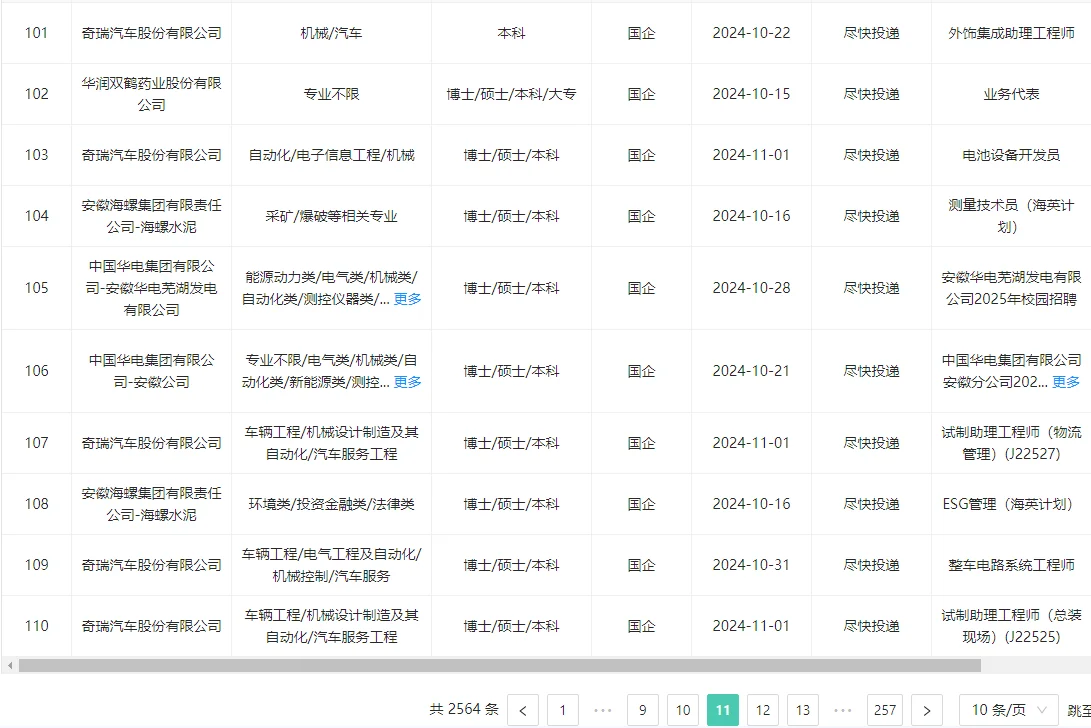The width and height of the screenshot is (1091, 728).
Task: Click ESG管理（海英计划）cell
Action: tap(1011, 504)
